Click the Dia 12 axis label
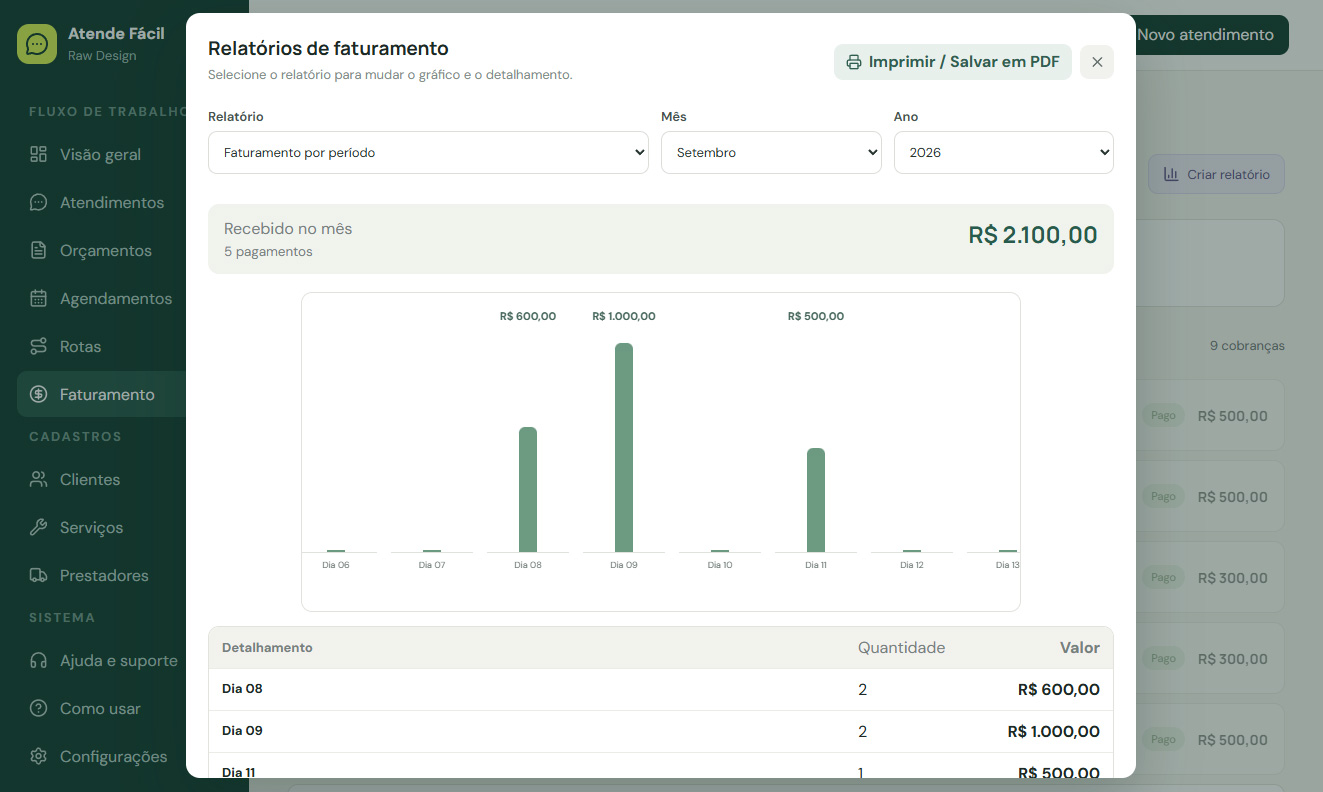The height and width of the screenshot is (792, 1323). click(x=912, y=565)
